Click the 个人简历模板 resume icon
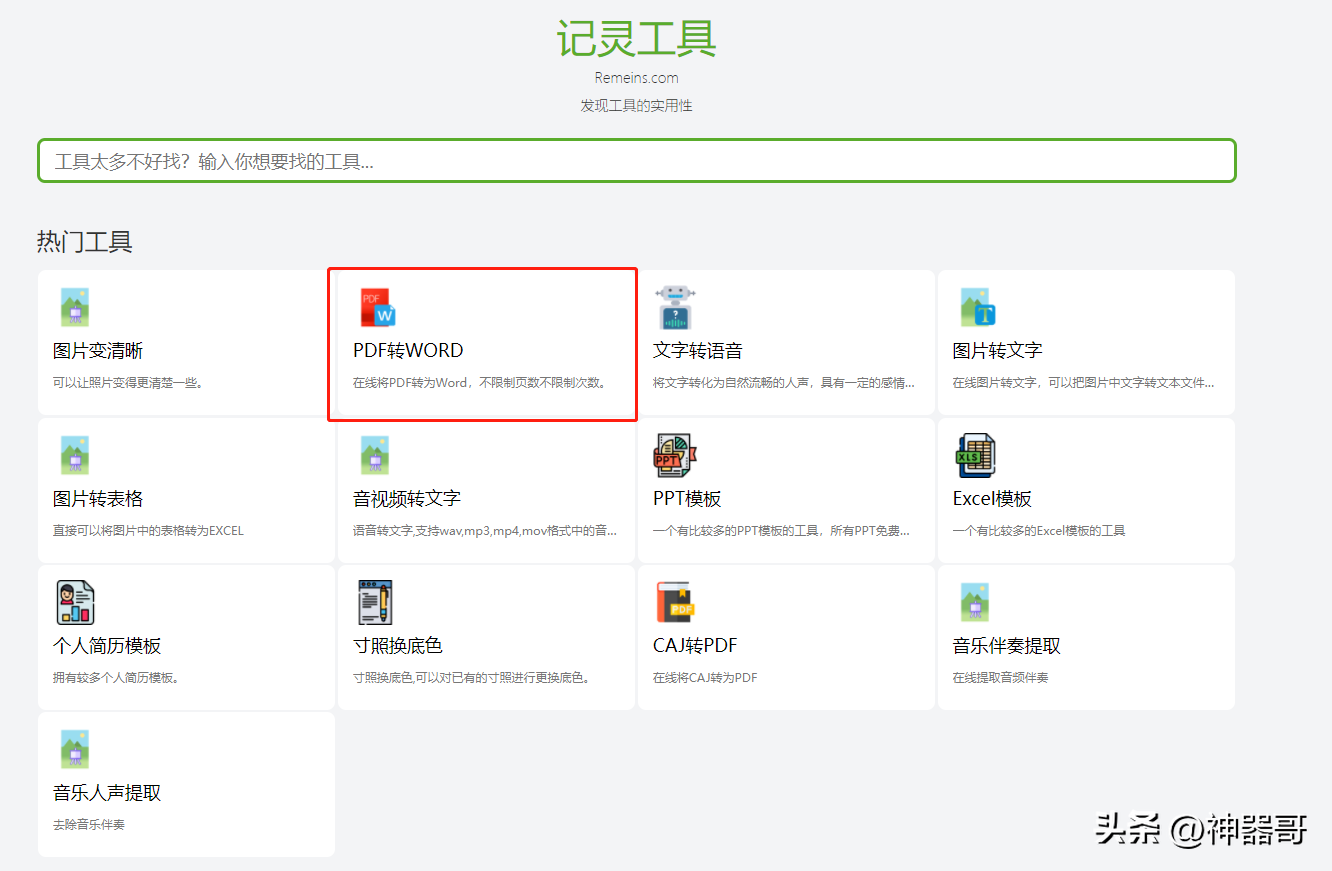 coord(73,601)
